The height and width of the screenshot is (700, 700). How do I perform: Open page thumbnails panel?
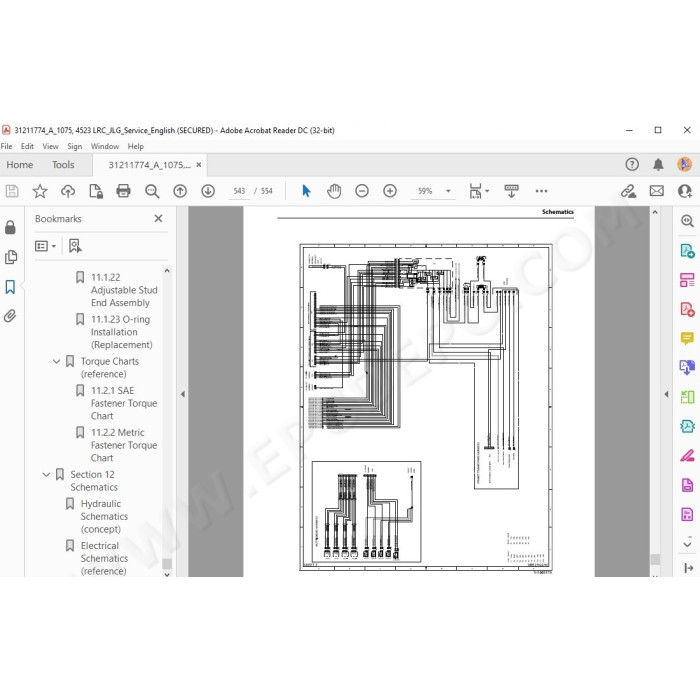pyautogui.click(x=11, y=257)
